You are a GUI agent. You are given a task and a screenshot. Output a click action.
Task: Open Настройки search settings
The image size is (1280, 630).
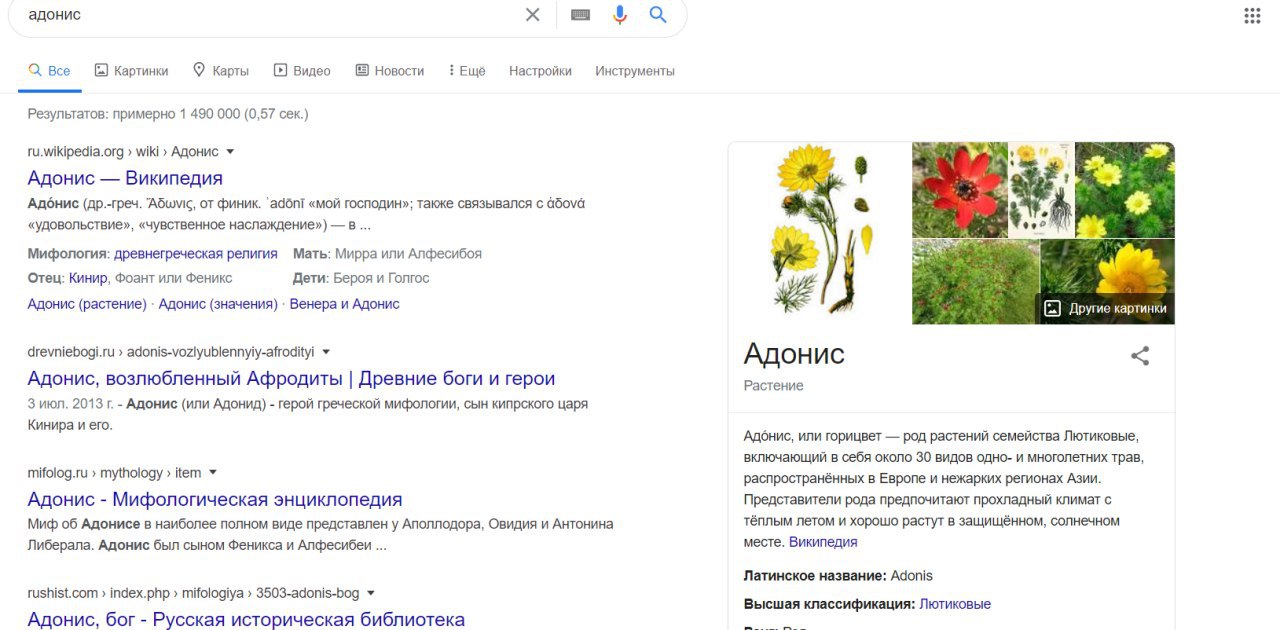tap(540, 71)
